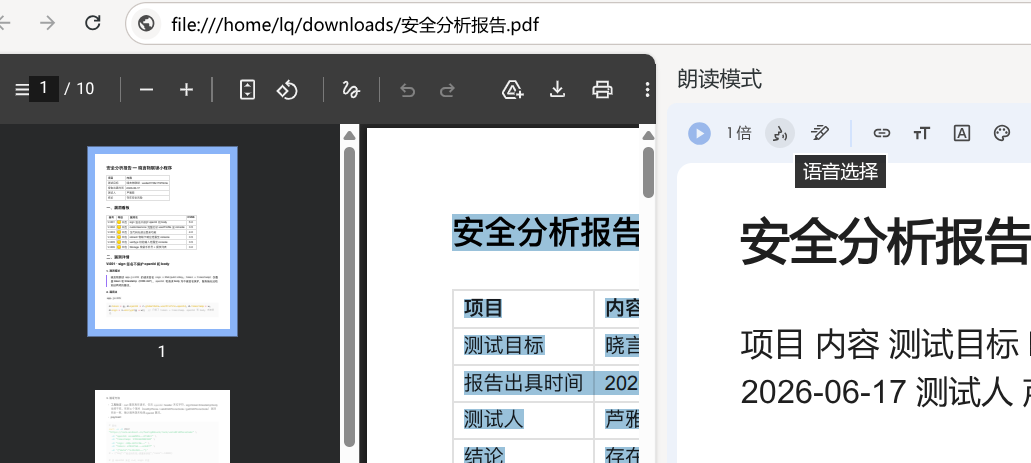Select the page 1 thumbnail
This screenshot has width=1031, height=463.
tap(162, 241)
